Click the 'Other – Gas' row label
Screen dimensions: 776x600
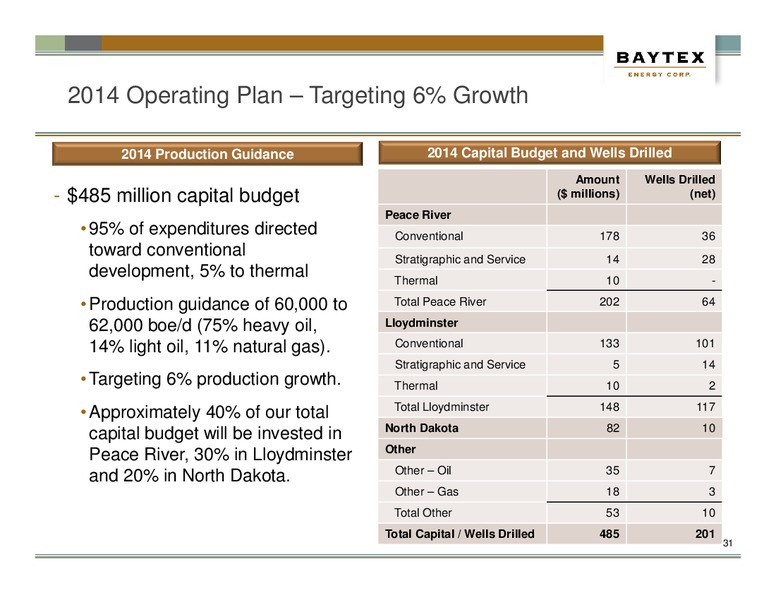click(426, 492)
